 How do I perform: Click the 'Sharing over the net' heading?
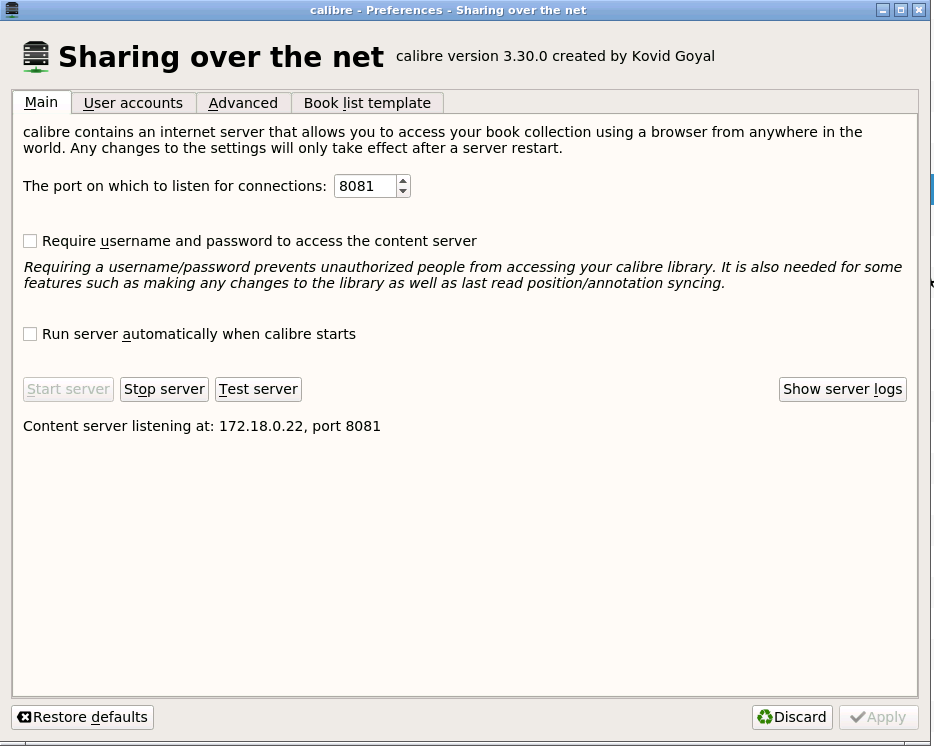pos(221,57)
